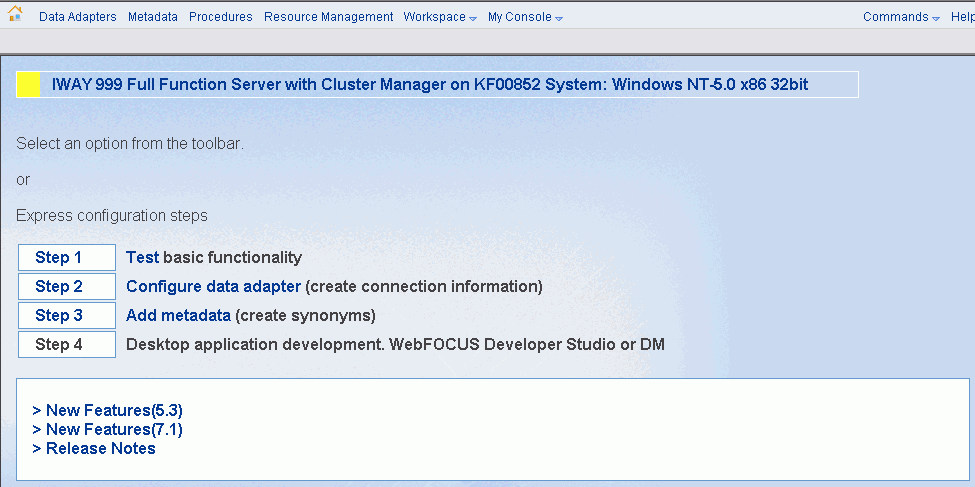Screen dimensions: 975x487
Task: Click the Step 4 button
Action: [x=67, y=345]
